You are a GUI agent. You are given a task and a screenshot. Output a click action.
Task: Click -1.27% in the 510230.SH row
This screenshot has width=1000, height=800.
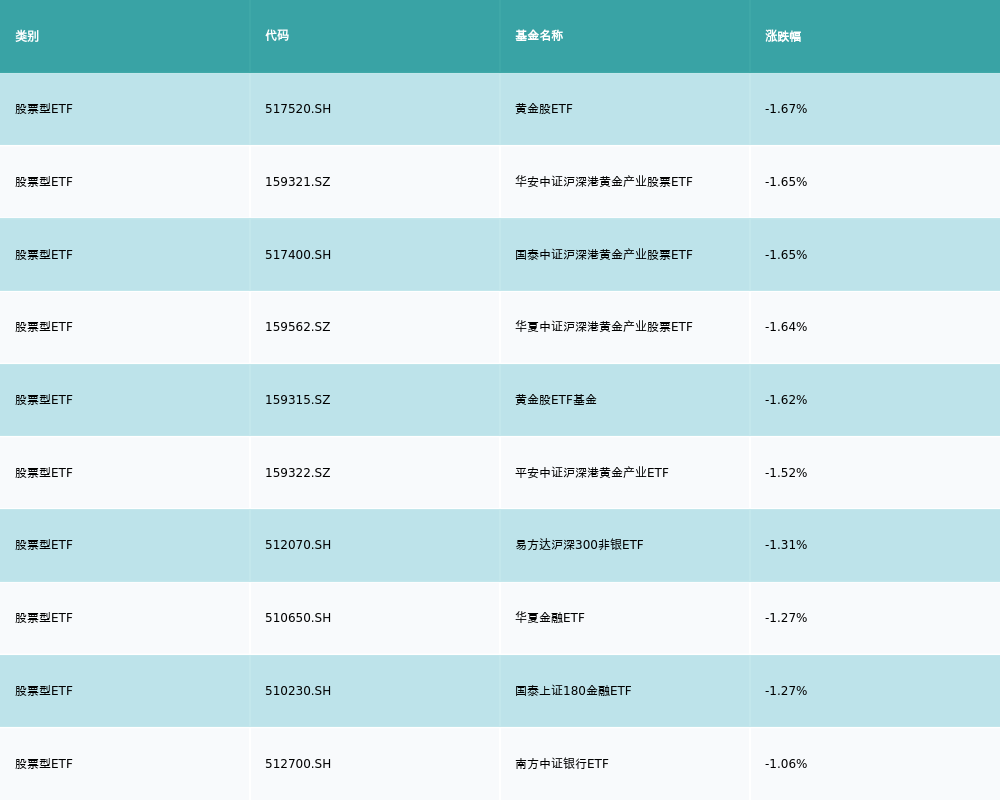click(786, 691)
